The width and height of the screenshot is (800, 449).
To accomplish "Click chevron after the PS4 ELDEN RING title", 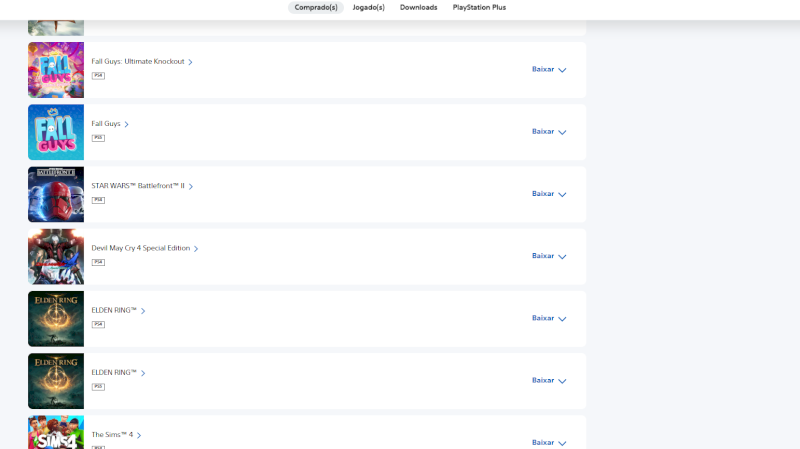I will (x=143, y=311).
